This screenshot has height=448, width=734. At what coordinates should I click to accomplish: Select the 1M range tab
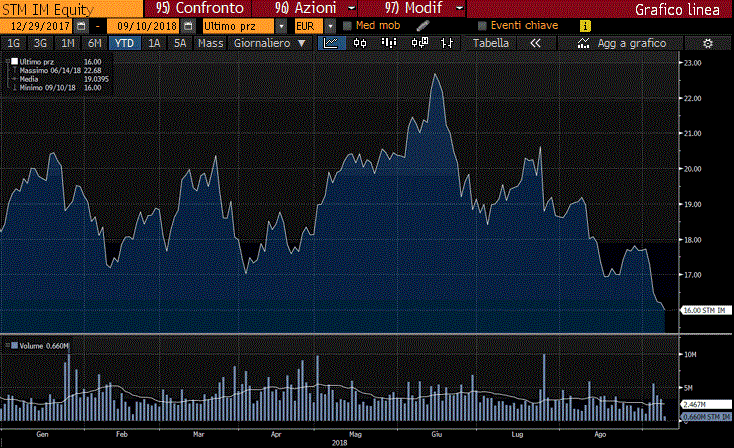[68, 43]
